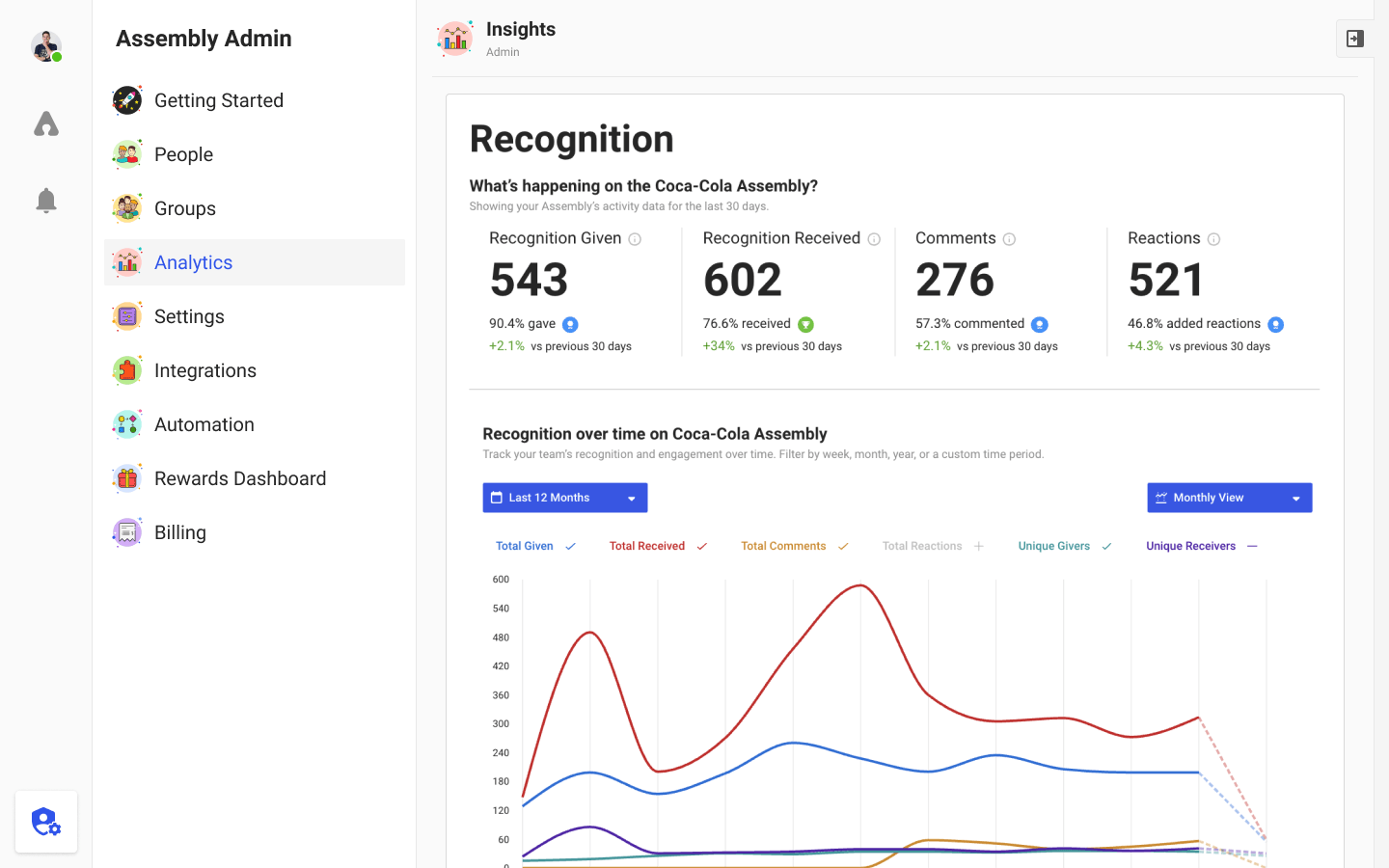The image size is (1389, 868).
Task: Open the Monthly View dropdown
Action: point(1230,498)
